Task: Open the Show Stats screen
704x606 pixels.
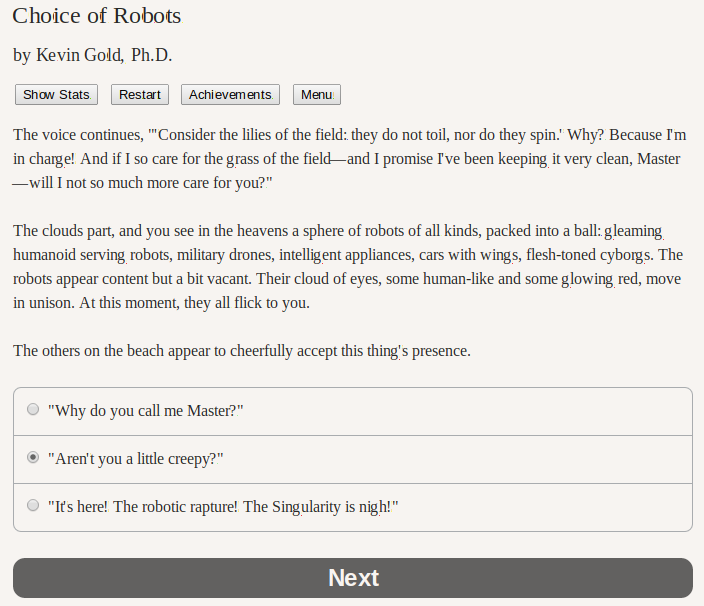Action: 56,95
